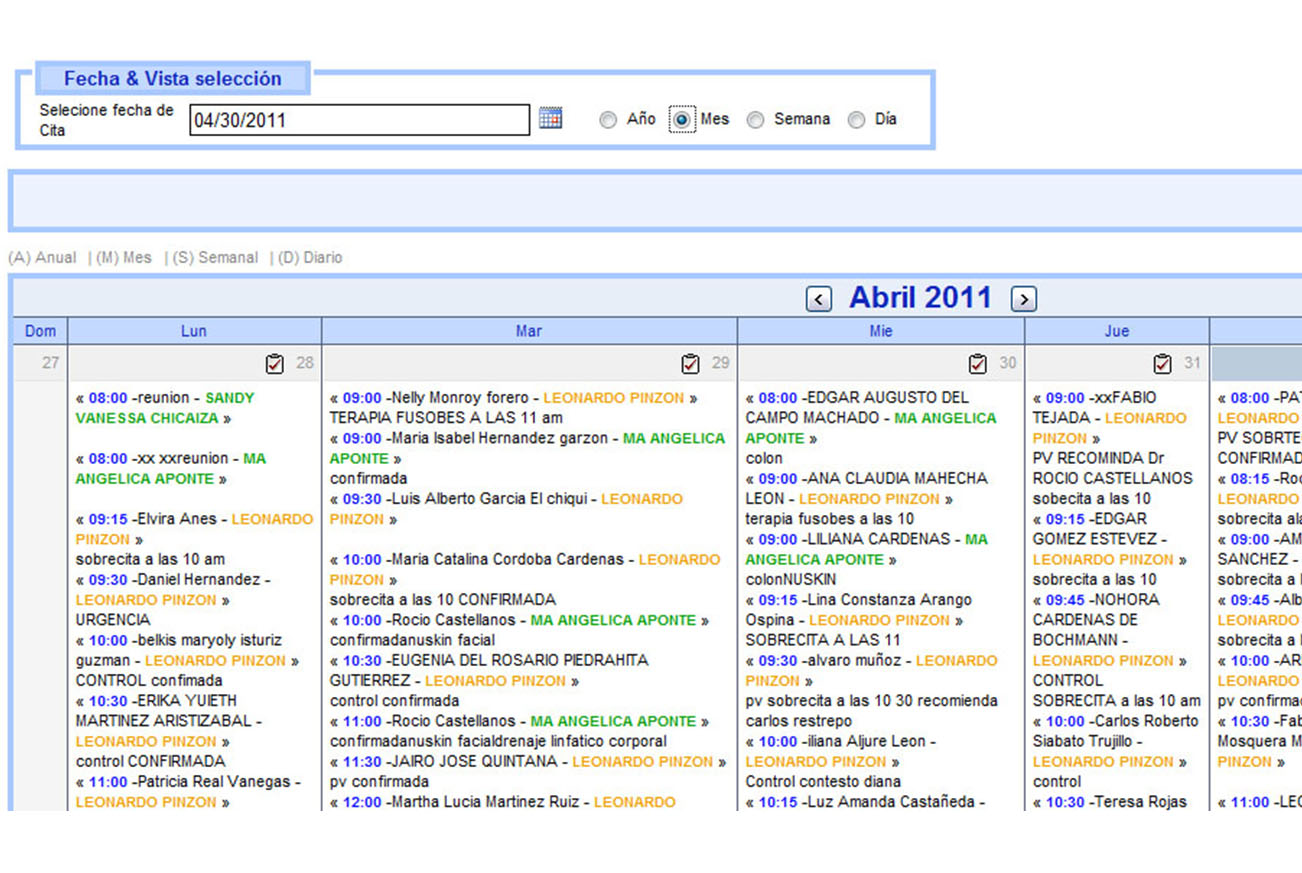Click the Mar column header
Viewport: 1302px width, 873px height.
(x=529, y=331)
